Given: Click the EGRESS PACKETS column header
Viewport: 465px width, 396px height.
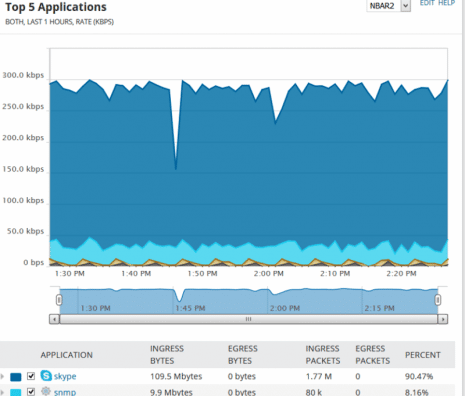Looking at the screenshot, I should click(372, 355).
